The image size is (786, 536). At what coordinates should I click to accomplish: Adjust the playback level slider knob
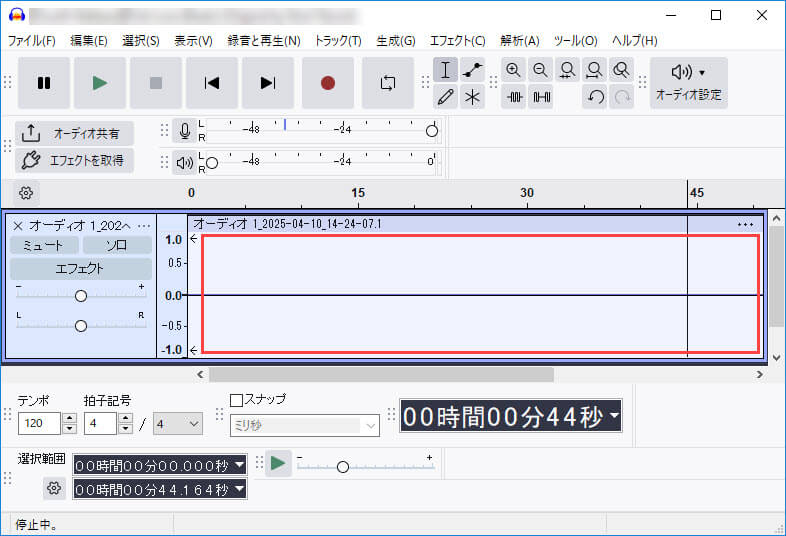point(212,163)
